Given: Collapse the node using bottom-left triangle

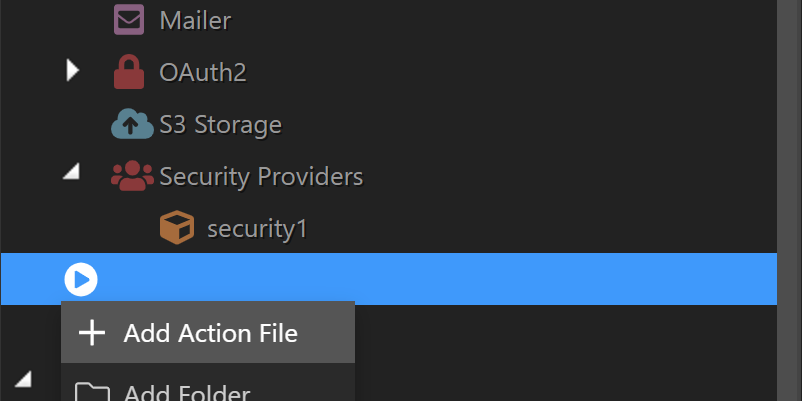Looking at the screenshot, I should coord(23,379).
